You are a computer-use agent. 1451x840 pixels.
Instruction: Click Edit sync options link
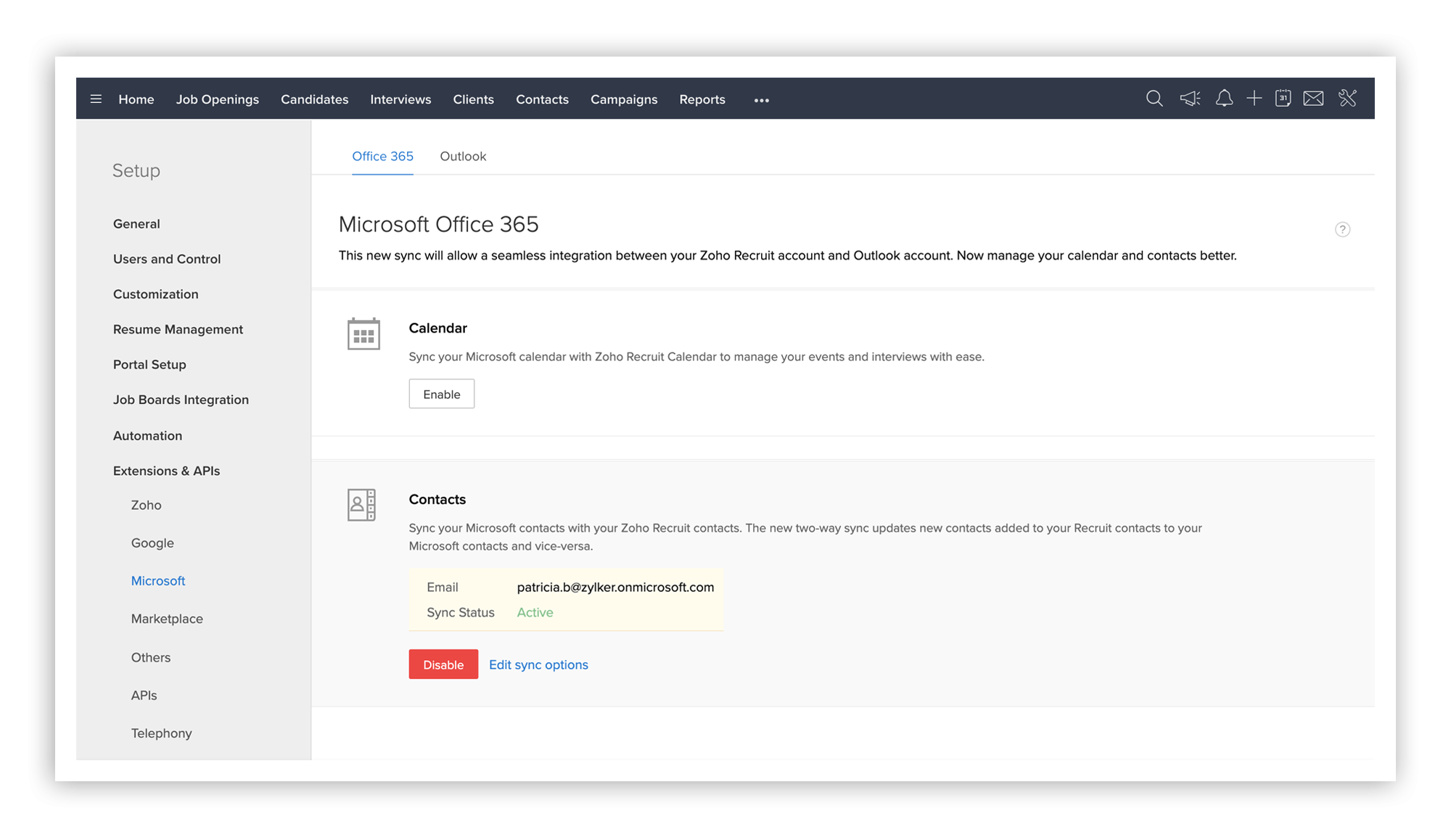[x=538, y=664]
